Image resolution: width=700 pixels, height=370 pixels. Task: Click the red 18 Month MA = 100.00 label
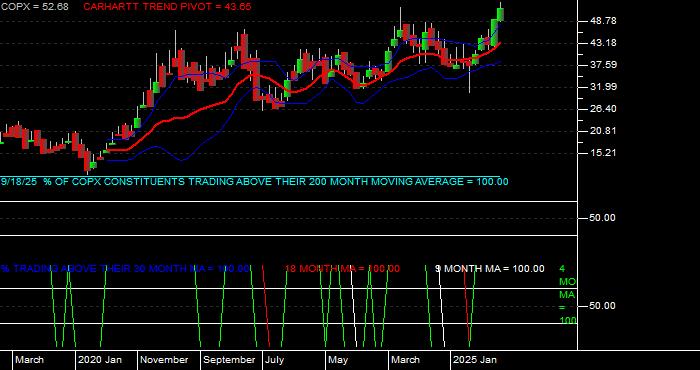coord(342,269)
